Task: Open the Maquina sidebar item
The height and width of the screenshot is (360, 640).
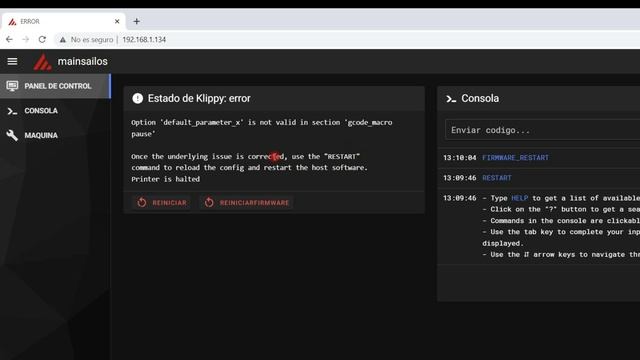Action: click(x=55, y=135)
